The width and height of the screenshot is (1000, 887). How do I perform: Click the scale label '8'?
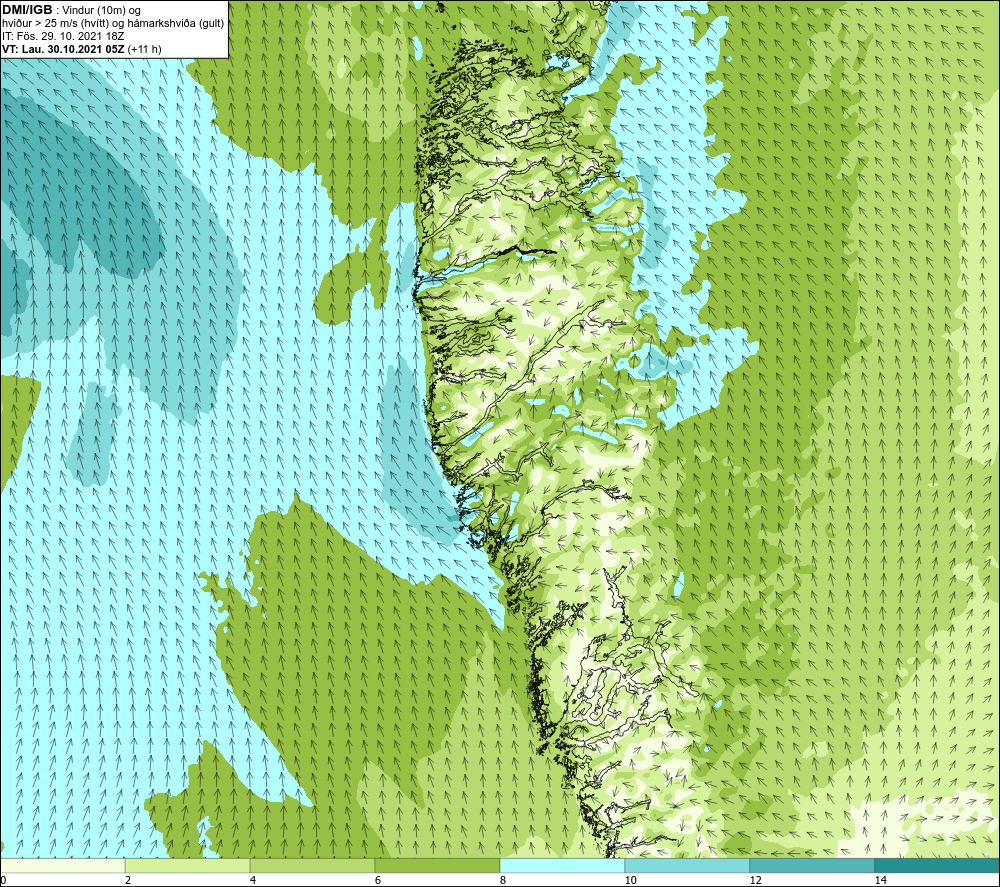click(503, 880)
